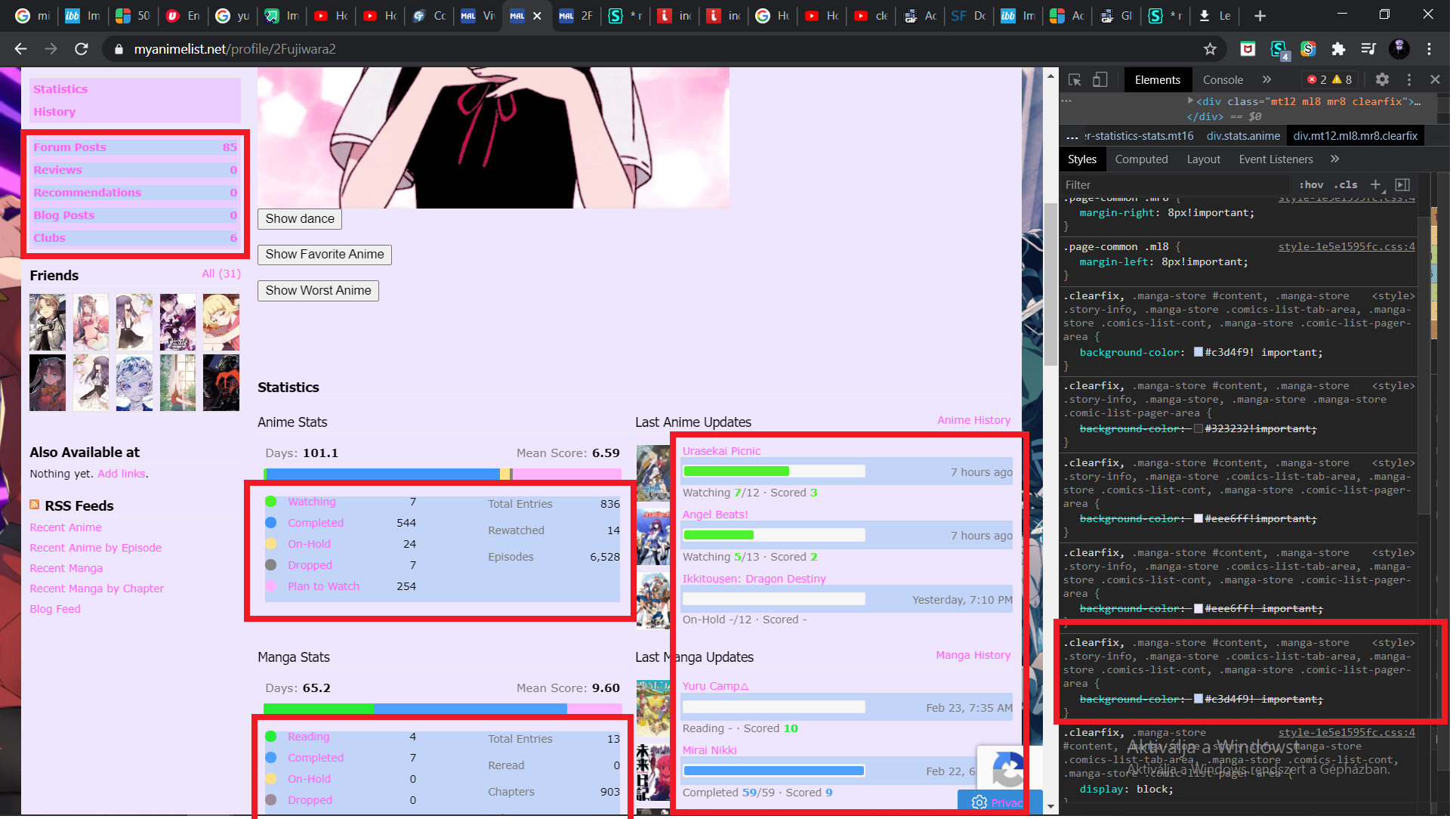The height and width of the screenshot is (819, 1456).
Task: Show more Styles sidebar tabs chevron
Action: pyautogui.click(x=1334, y=159)
